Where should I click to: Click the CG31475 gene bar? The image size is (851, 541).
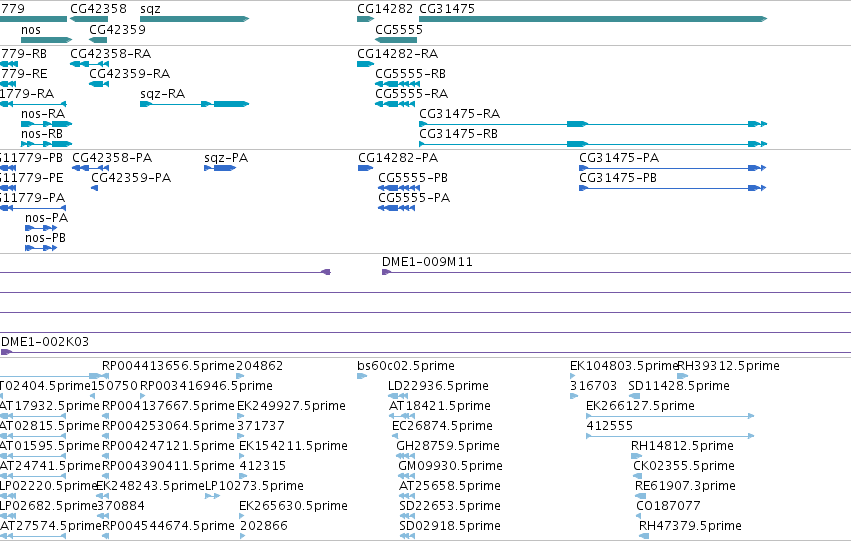click(x=593, y=19)
